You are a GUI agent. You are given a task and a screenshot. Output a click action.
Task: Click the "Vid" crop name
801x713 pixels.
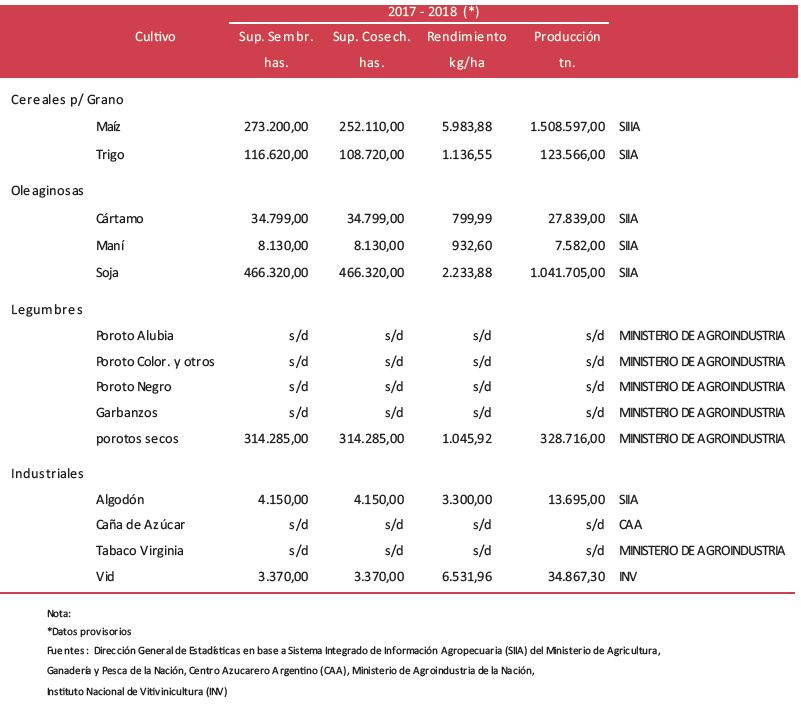tap(105, 577)
